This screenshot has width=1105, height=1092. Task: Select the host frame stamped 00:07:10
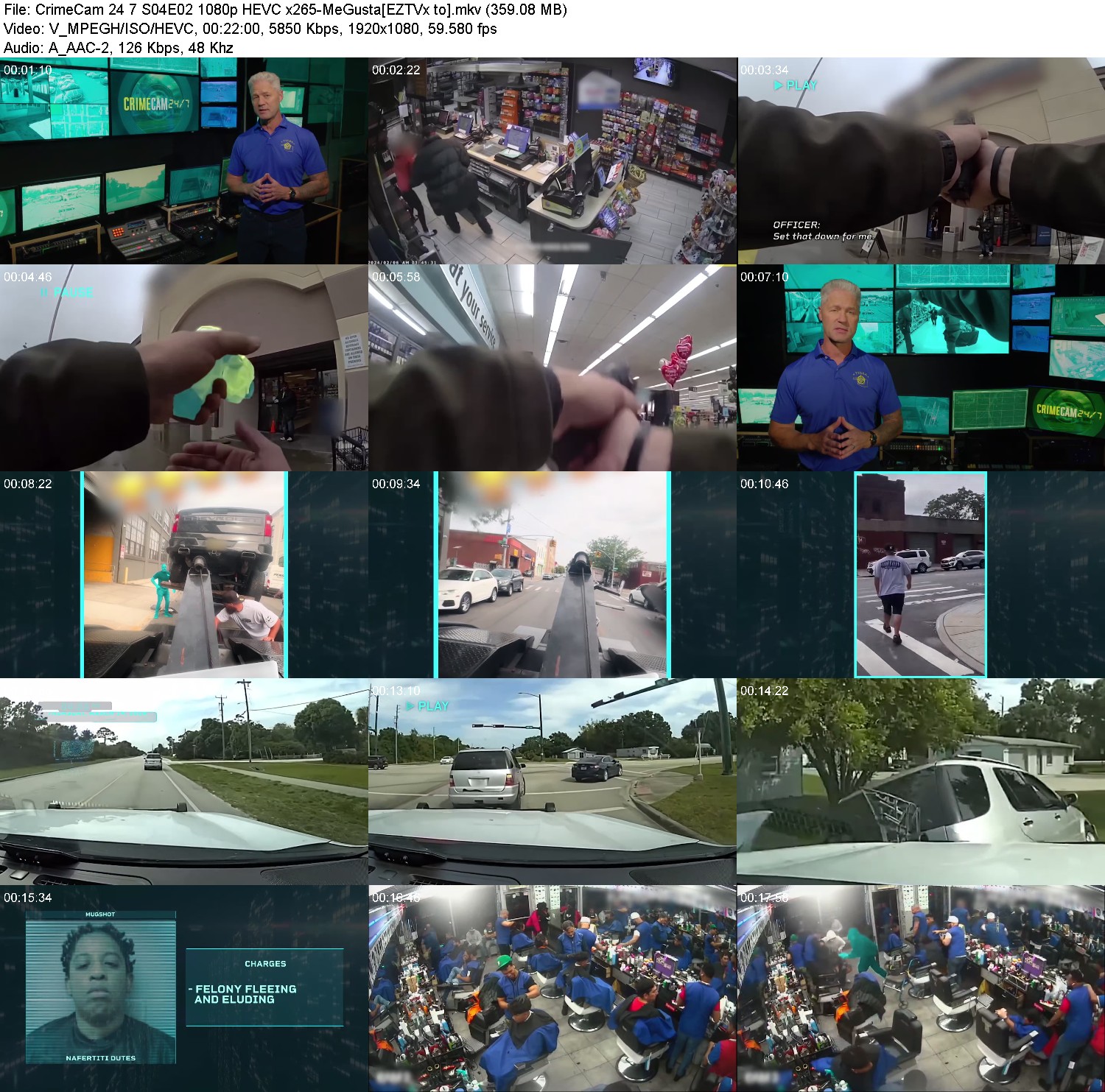point(921,367)
